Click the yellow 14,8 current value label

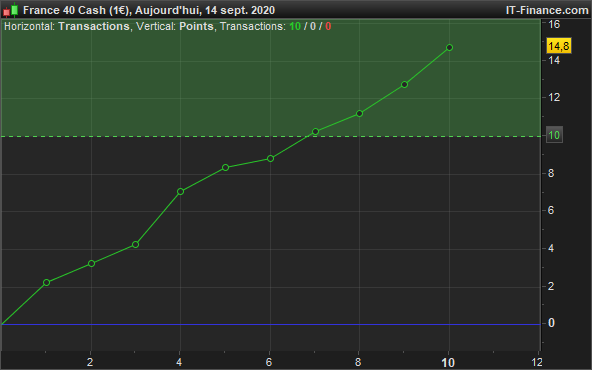558,46
